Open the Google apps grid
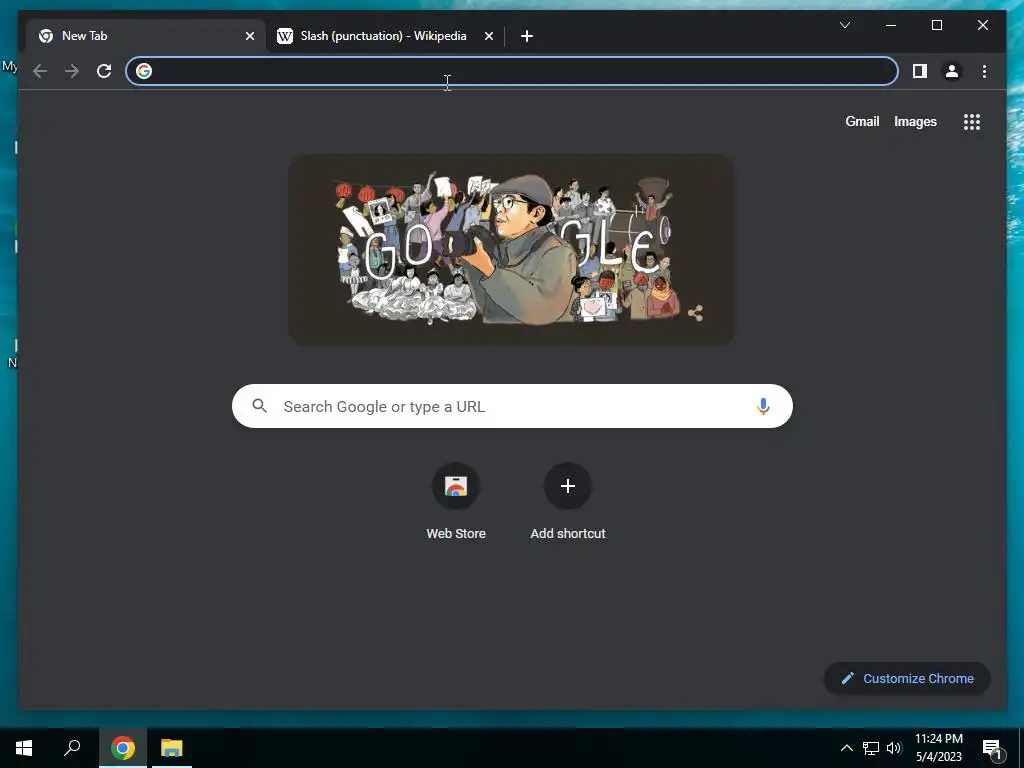Screen dimensions: 1024x768 pos(972,122)
